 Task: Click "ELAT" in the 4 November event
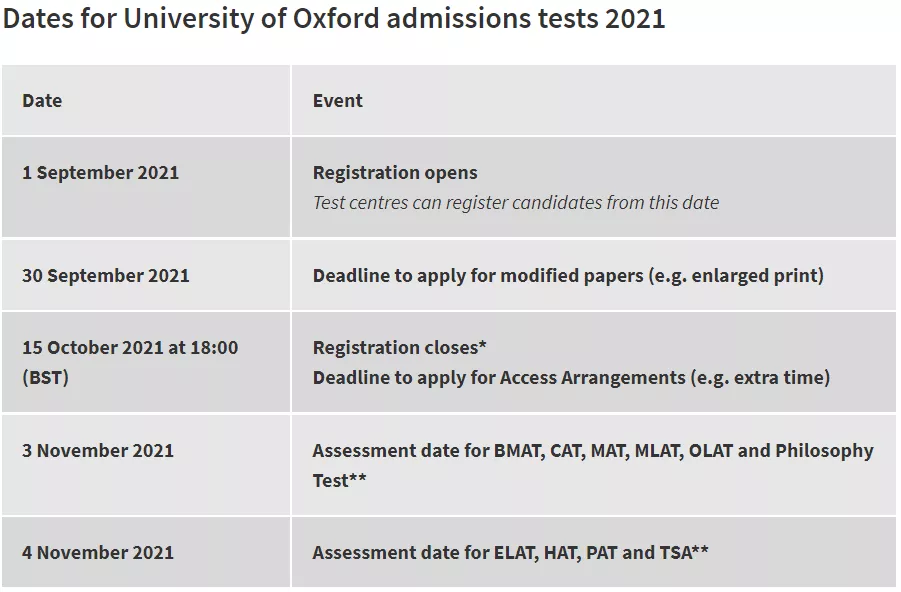coord(515,553)
